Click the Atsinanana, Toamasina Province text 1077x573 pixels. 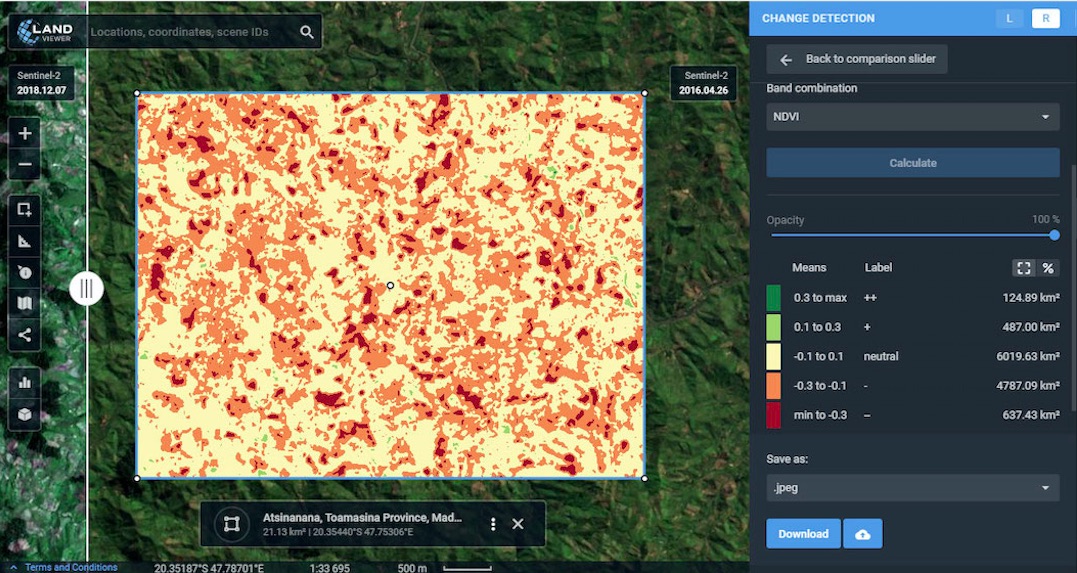click(x=362, y=518)
